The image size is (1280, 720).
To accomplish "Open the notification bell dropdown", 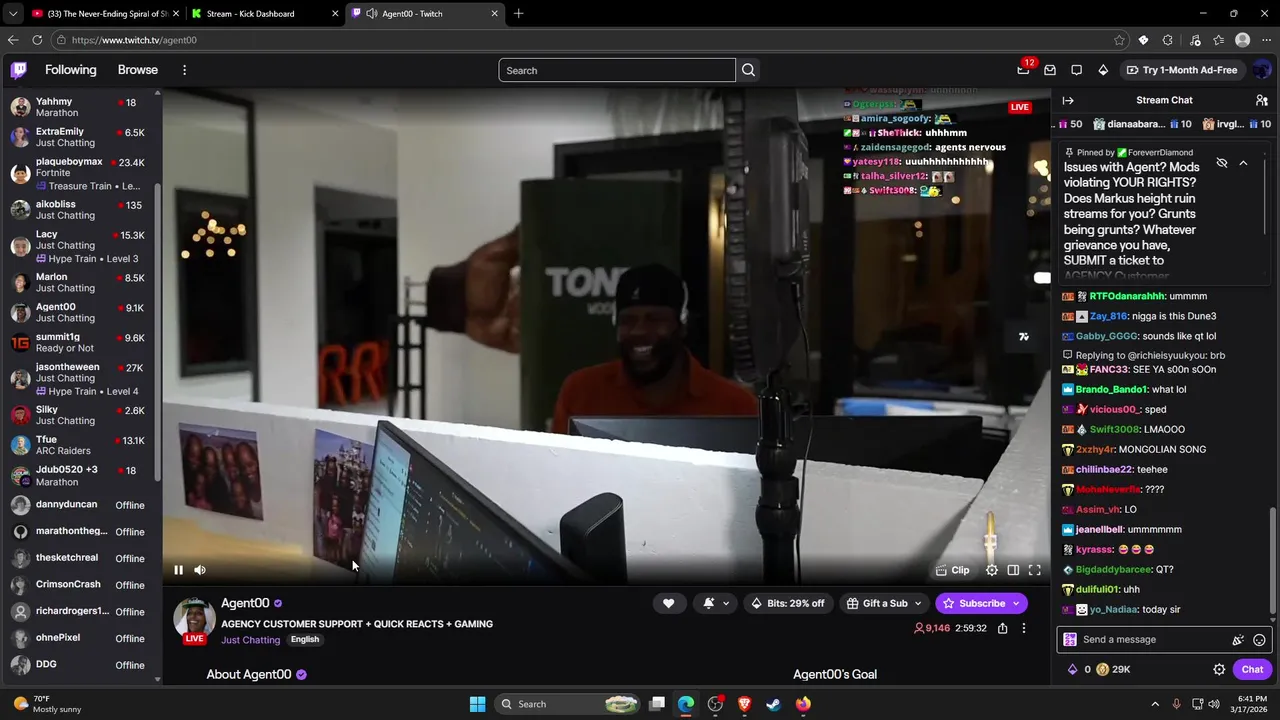I will coord(716,603).
